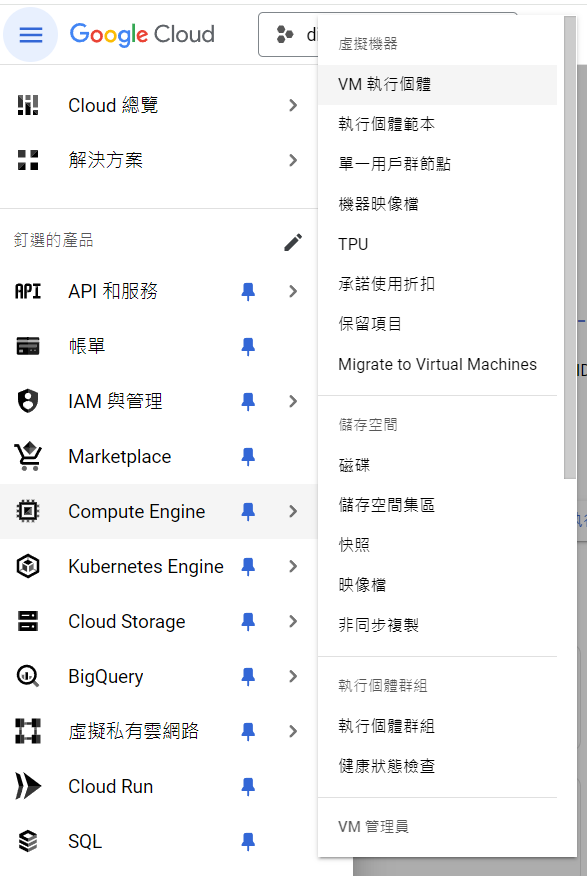Click the Cloud Run arrows icon
587x876 pixels.
(x=27, y=787)
